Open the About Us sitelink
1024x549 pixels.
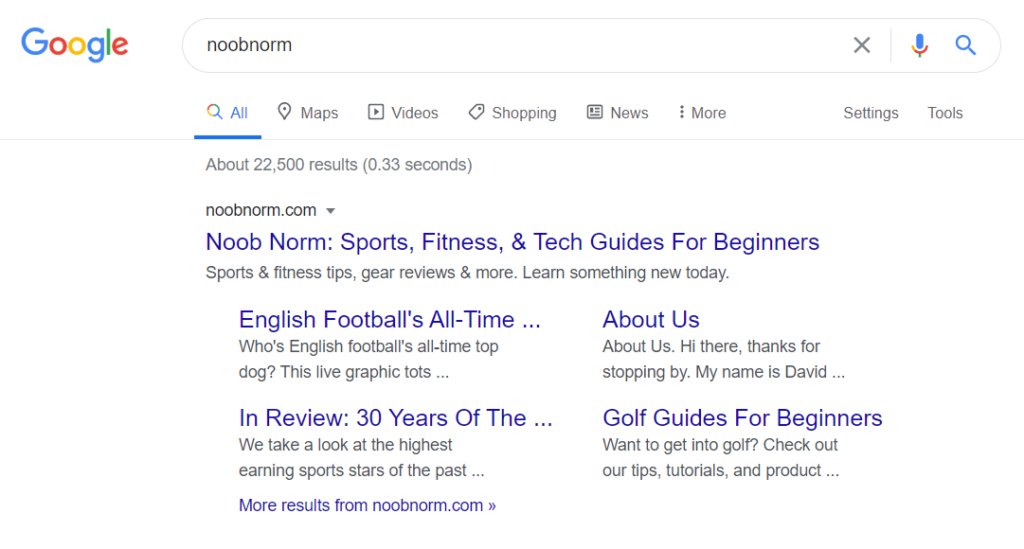coord(650,320)
